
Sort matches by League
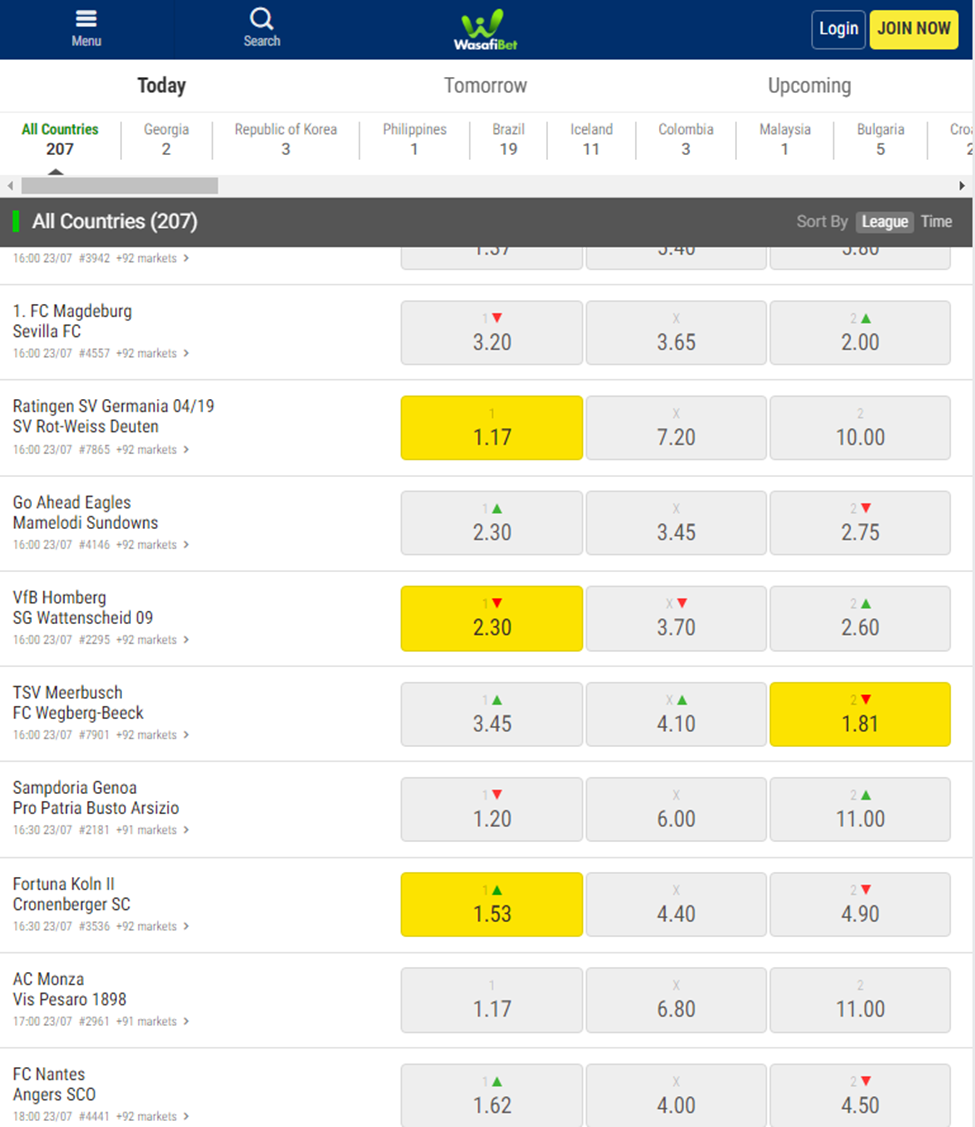[x=884, y=222]
